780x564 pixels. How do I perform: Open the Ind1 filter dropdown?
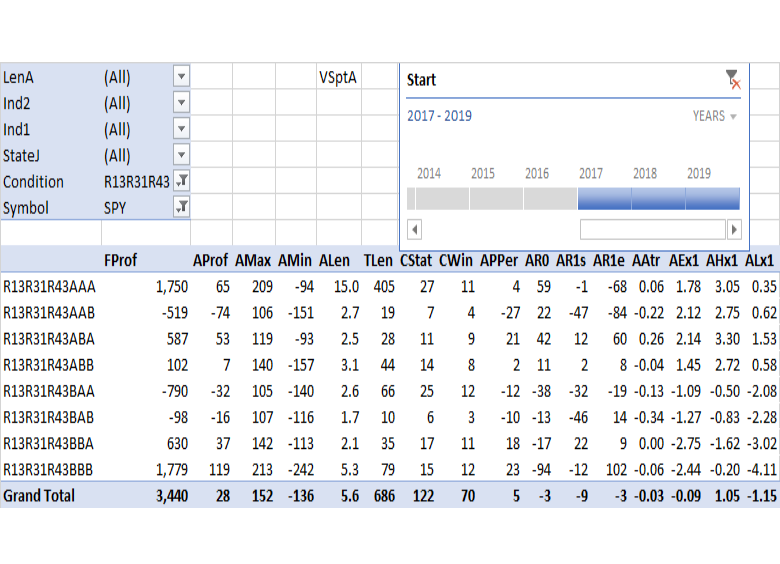(182, 129)
